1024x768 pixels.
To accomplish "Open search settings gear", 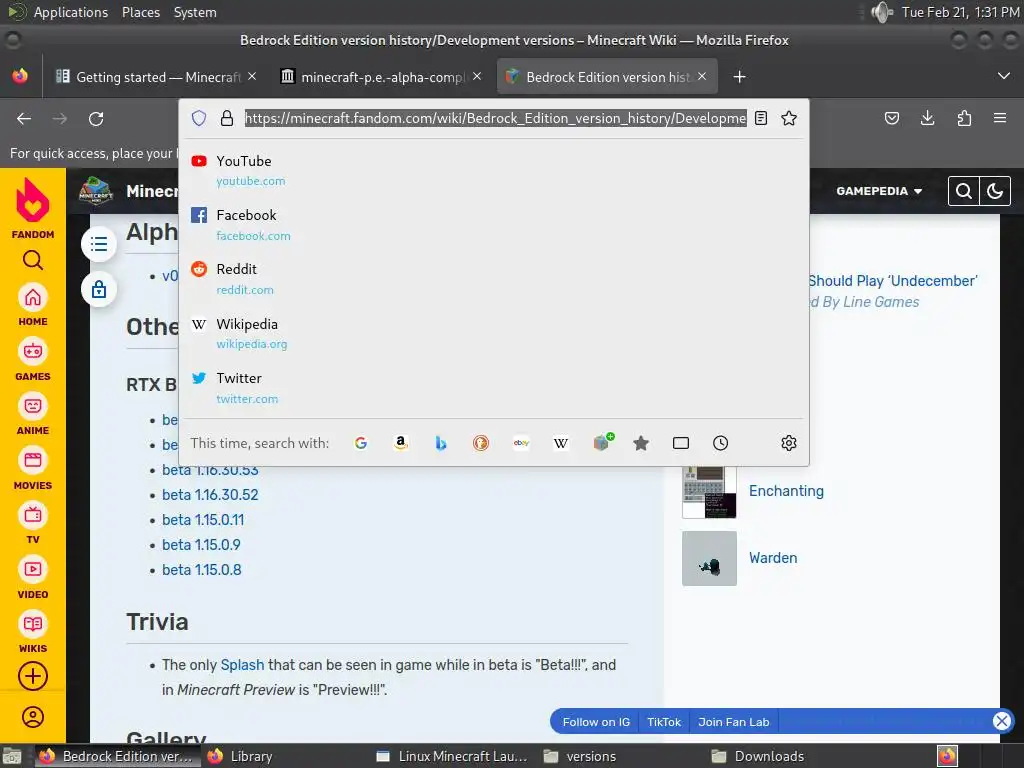I will (x=789, y=443).
